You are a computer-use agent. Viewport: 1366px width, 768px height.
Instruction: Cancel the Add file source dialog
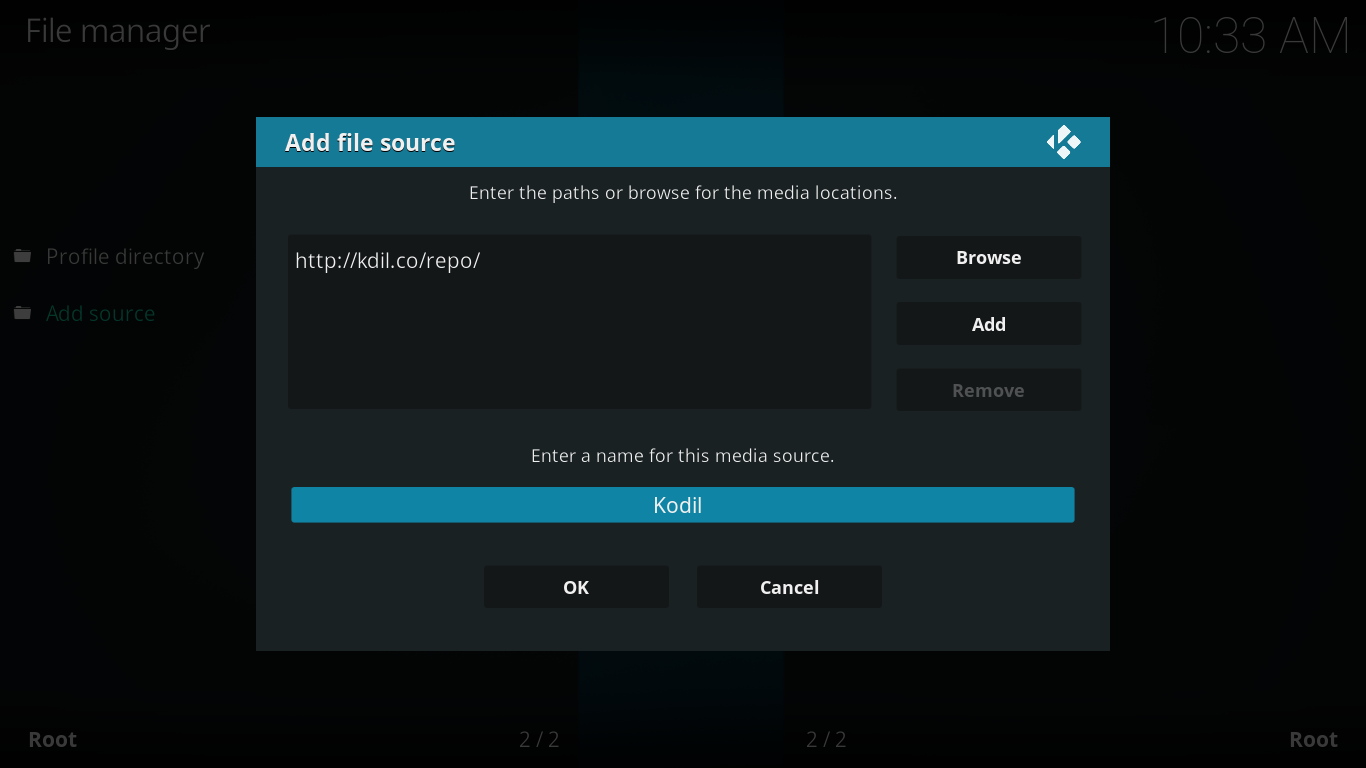(789, 587)
